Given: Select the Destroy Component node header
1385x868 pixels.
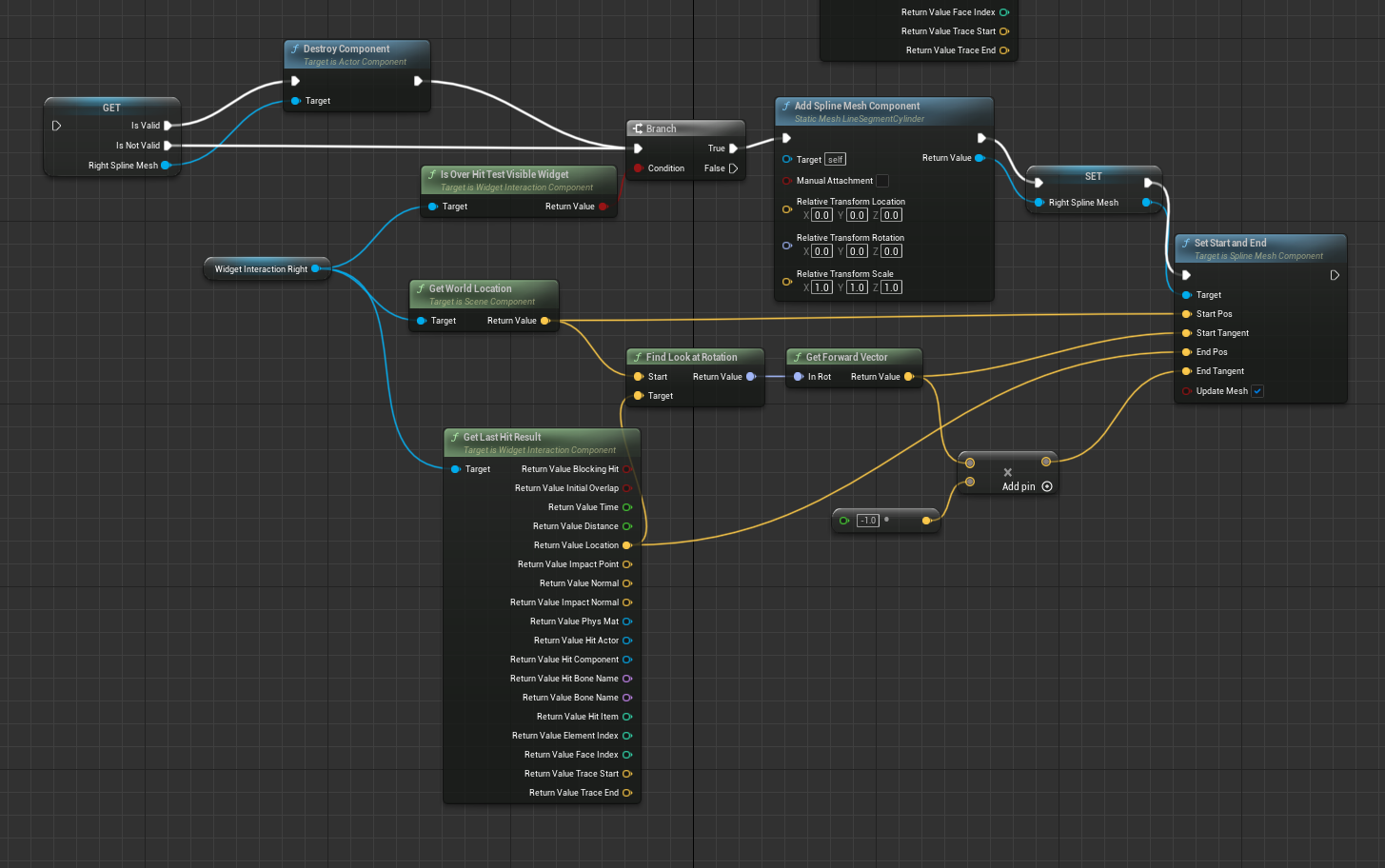Looking at the screenshot, I should pyautogui.click(x=346, y=49).
